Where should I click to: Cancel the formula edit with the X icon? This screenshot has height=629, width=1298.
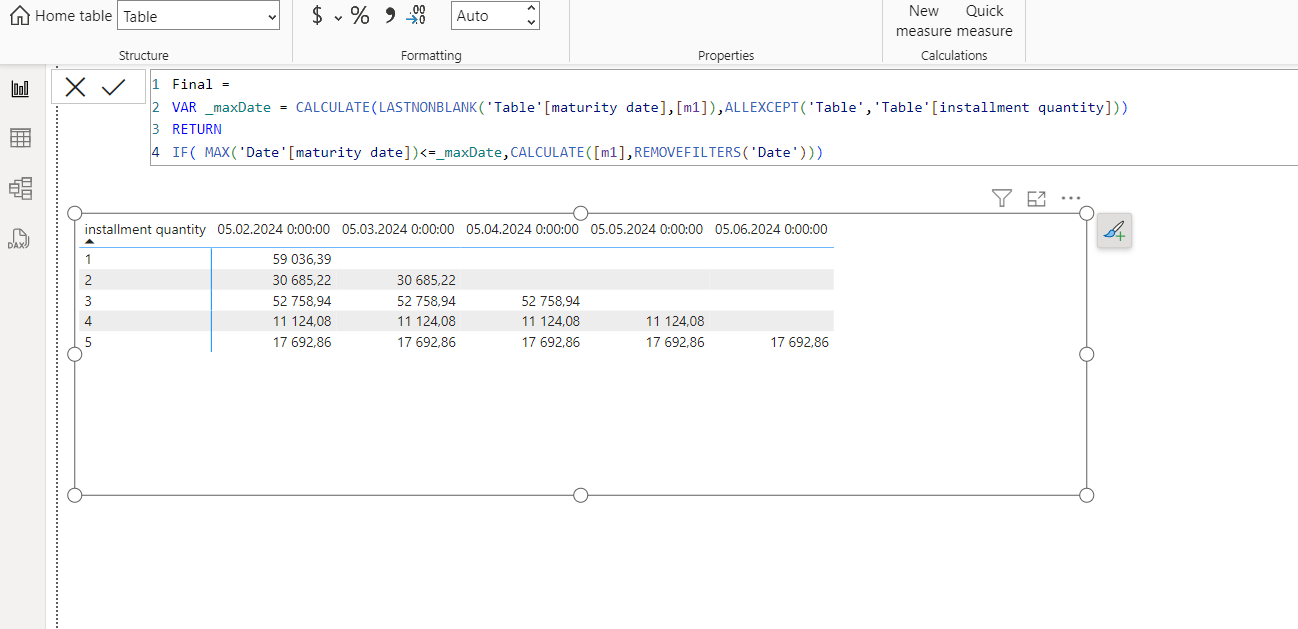click(76, 87)
